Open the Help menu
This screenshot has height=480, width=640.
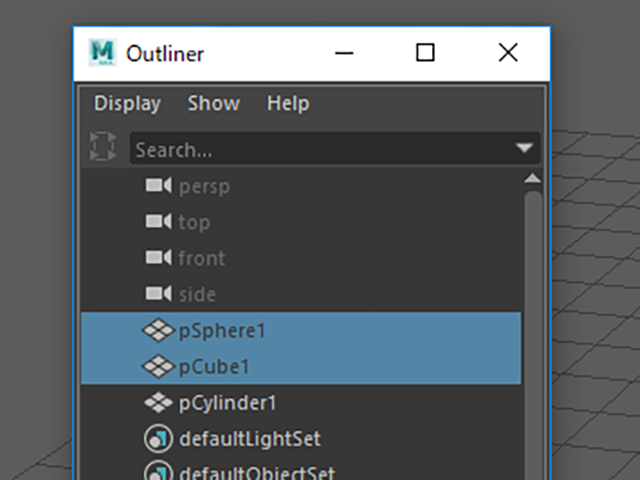pyautogui.click(x=288, y=103)
